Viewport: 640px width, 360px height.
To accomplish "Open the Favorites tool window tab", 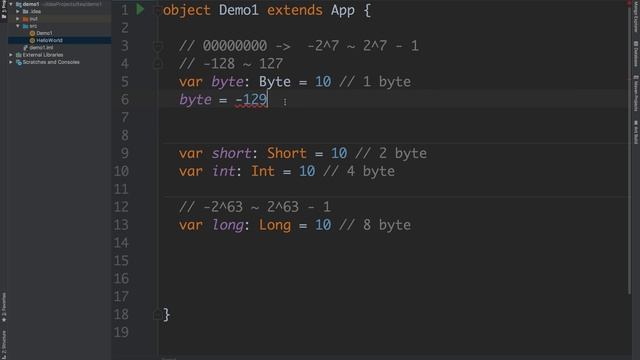I will click(x=4, y=307).
